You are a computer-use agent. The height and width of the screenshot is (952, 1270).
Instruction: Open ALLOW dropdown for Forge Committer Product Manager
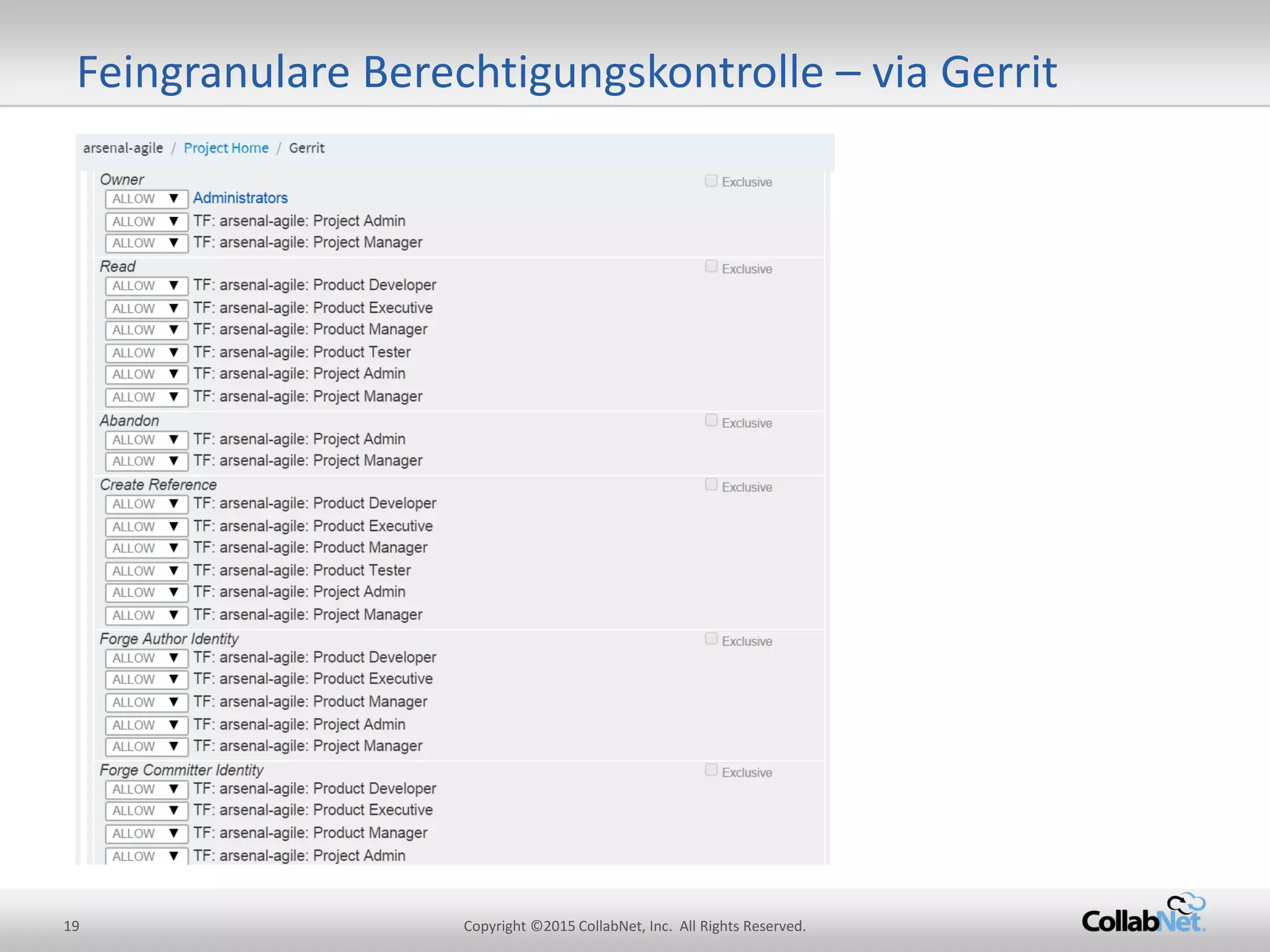point(146,834)
